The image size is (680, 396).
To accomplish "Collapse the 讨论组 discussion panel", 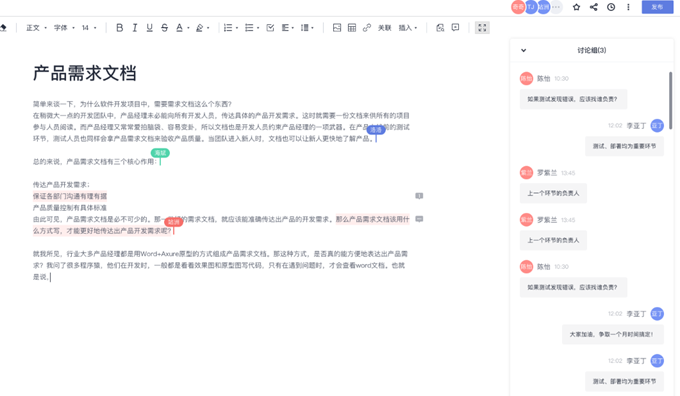I will (x=523, y=50).
